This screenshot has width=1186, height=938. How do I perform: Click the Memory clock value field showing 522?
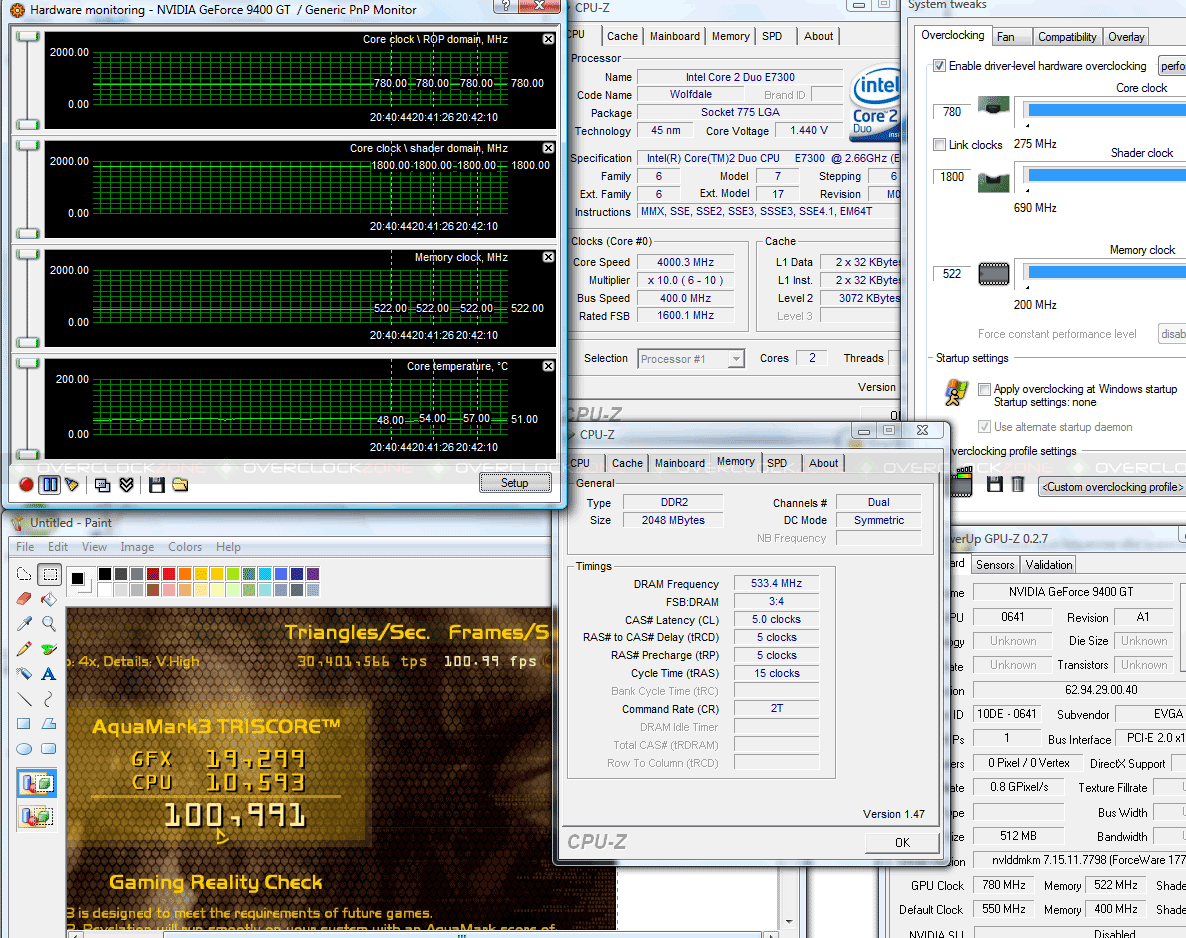point(952,274)
